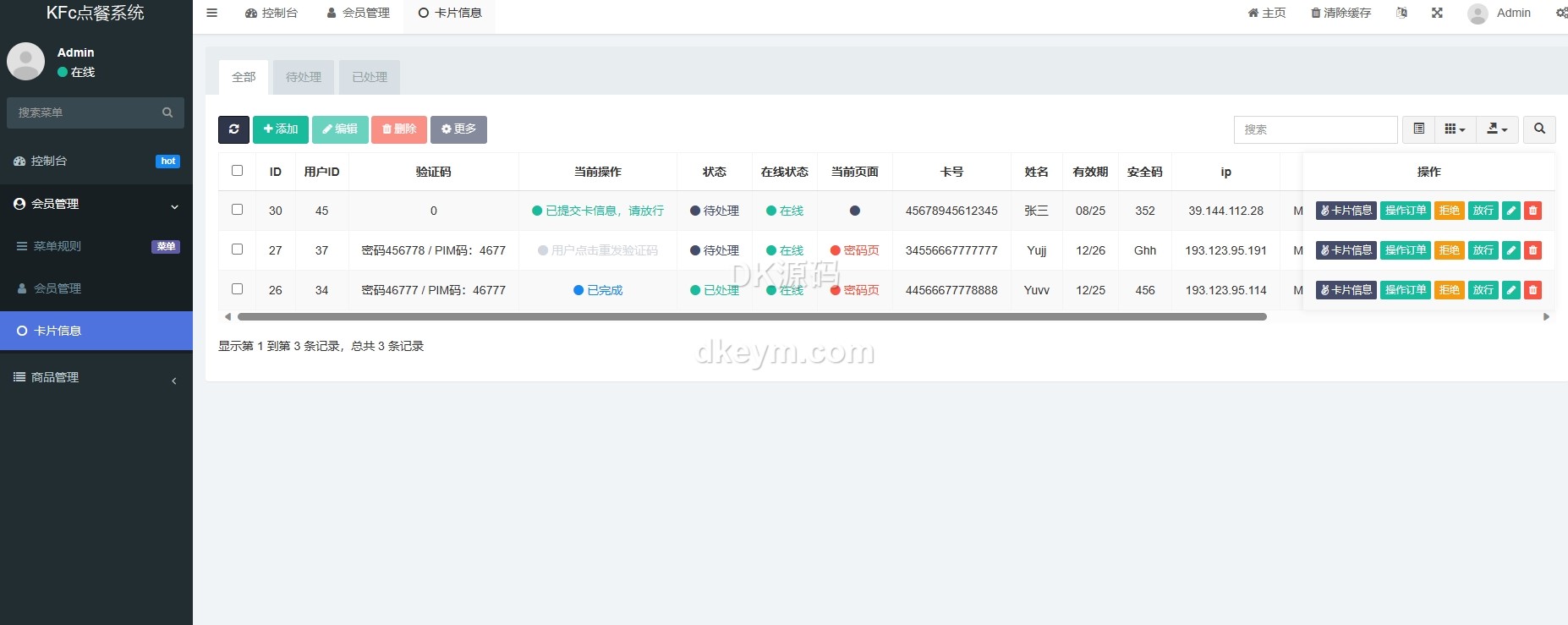Check the checkbox for row ID 30
1568x625 pixels.
pyautogui.click(x=237, y=210)
